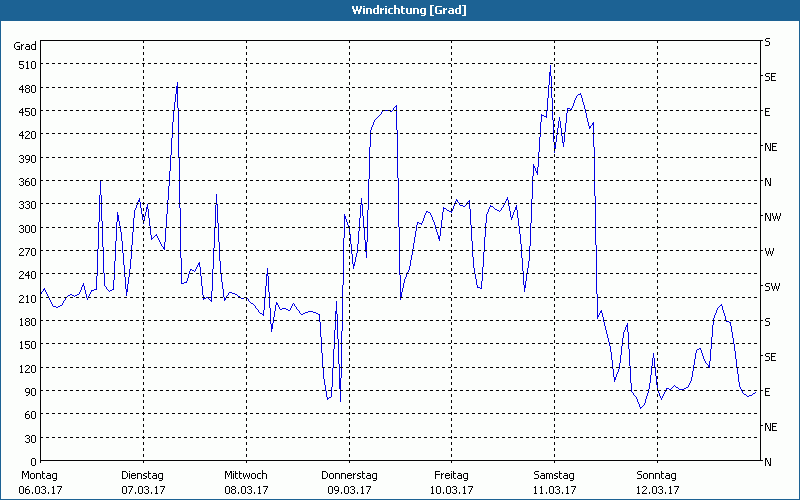Select the "E" compass label at the 450 gridline

(x=767, y=112)
